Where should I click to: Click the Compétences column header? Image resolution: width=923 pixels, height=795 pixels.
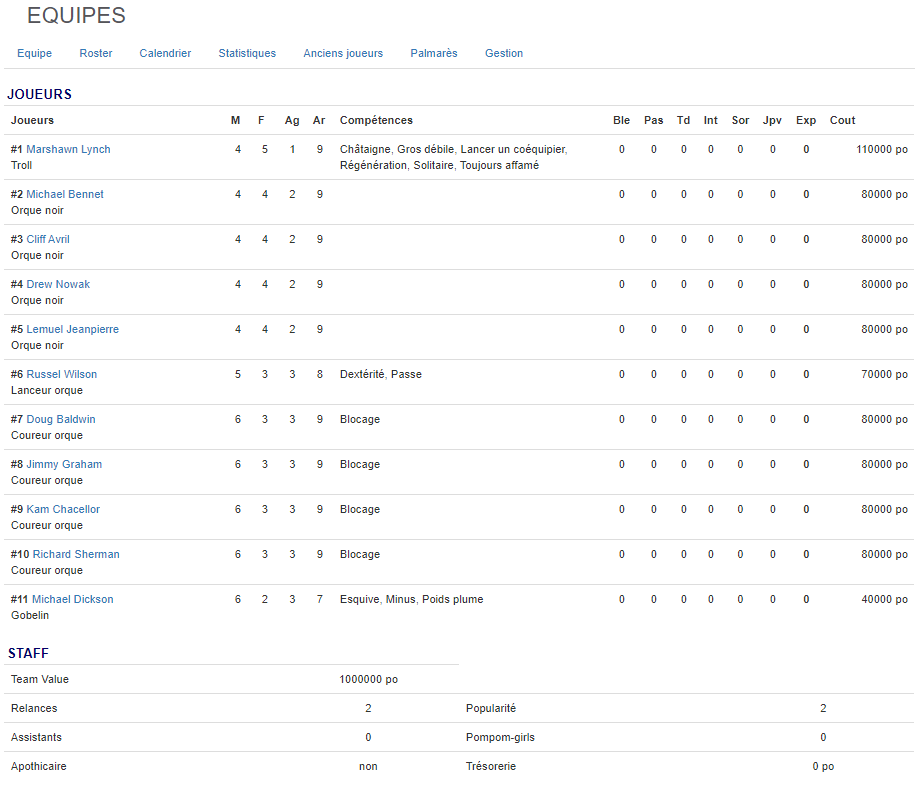(x=376, y=120)
